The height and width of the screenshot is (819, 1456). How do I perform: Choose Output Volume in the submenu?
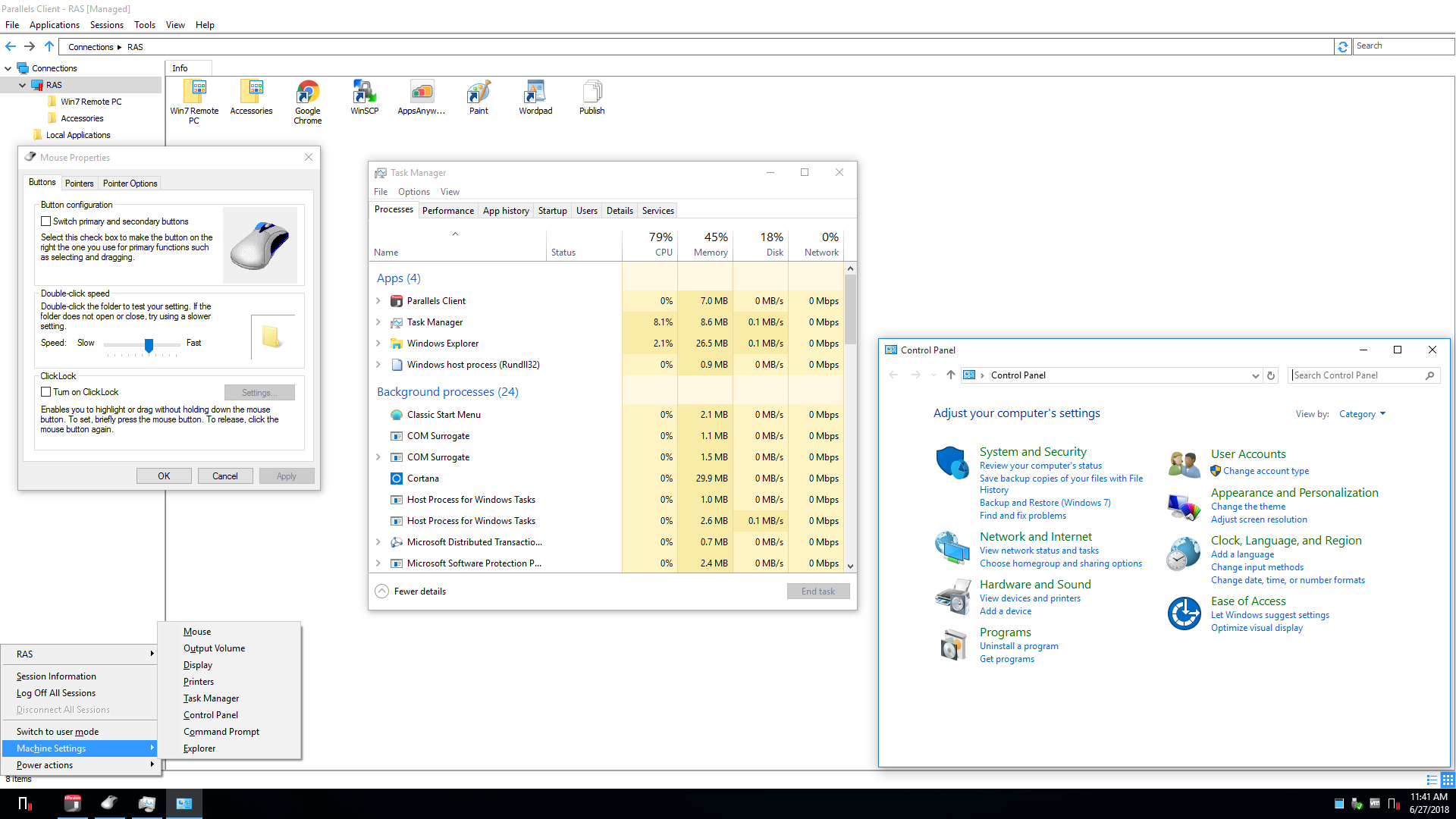tap(215, 648)
